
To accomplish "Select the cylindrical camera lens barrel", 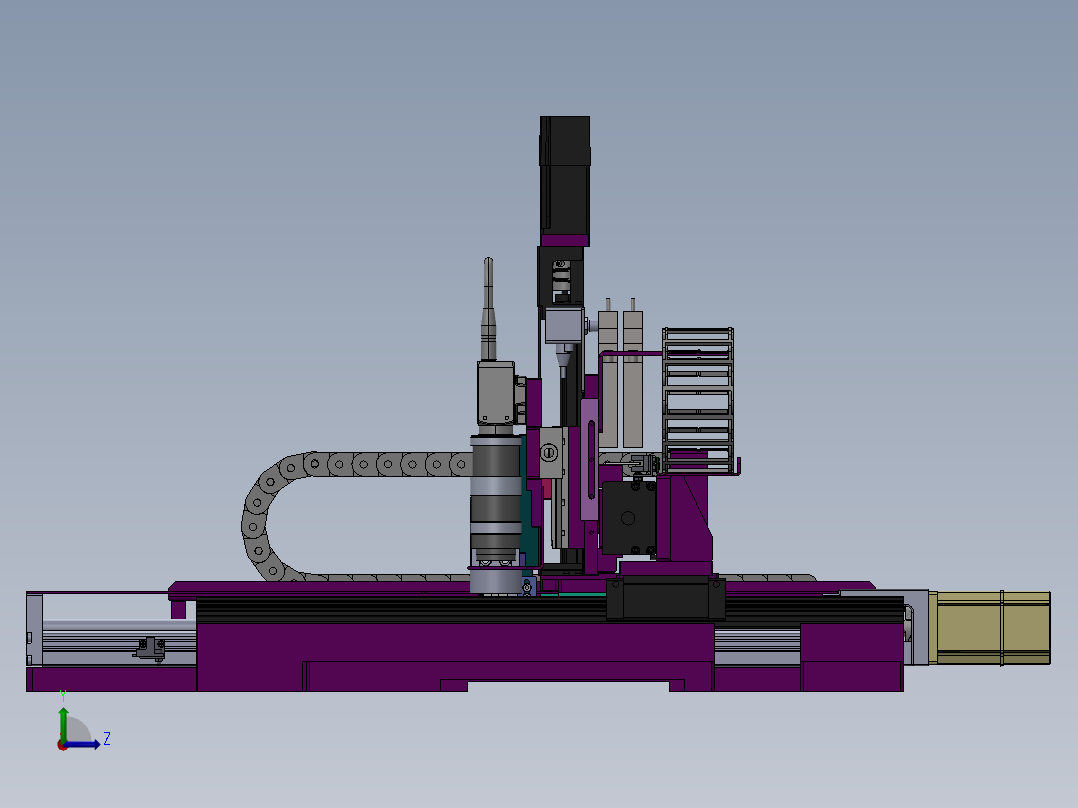I will (496, 499).
